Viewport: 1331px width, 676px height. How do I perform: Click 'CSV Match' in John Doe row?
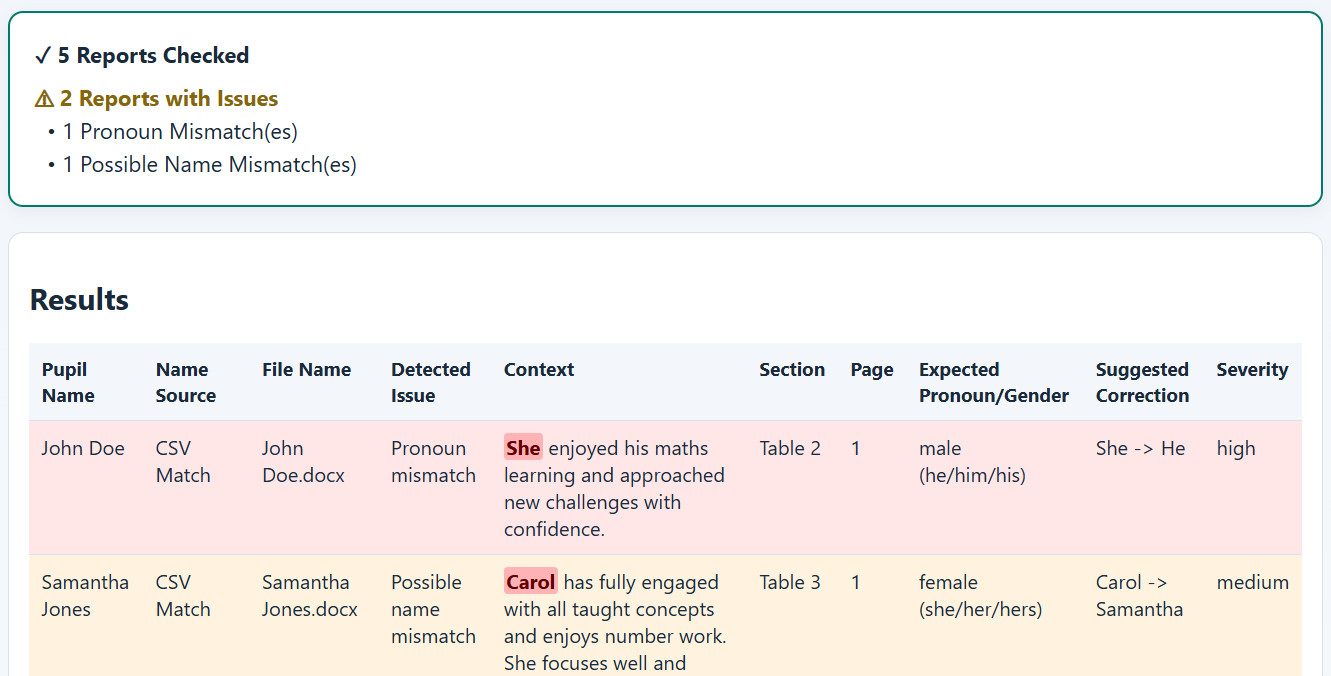tap(183, 462)
